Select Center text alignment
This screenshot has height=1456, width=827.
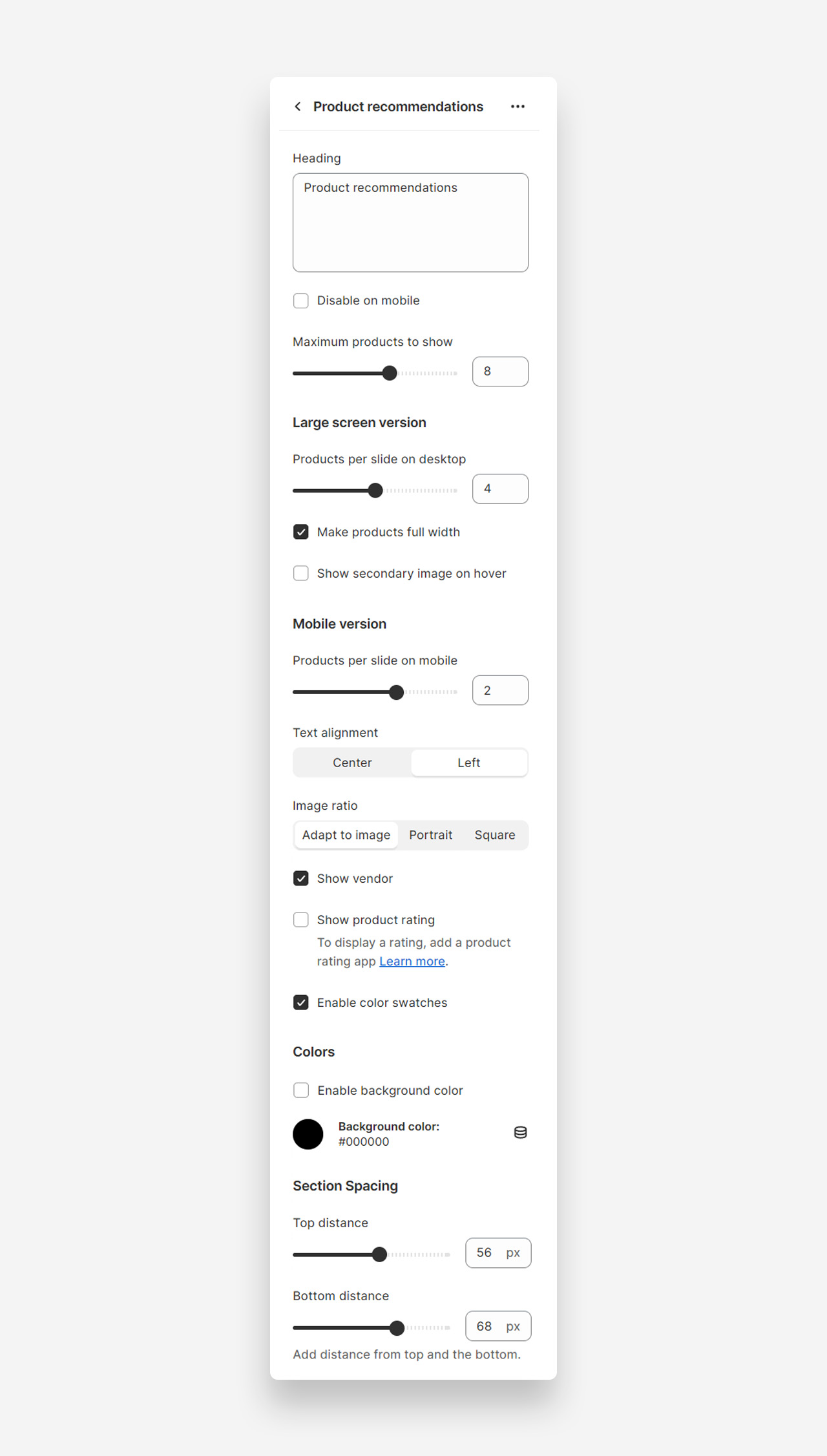click(x=352, y=763)
